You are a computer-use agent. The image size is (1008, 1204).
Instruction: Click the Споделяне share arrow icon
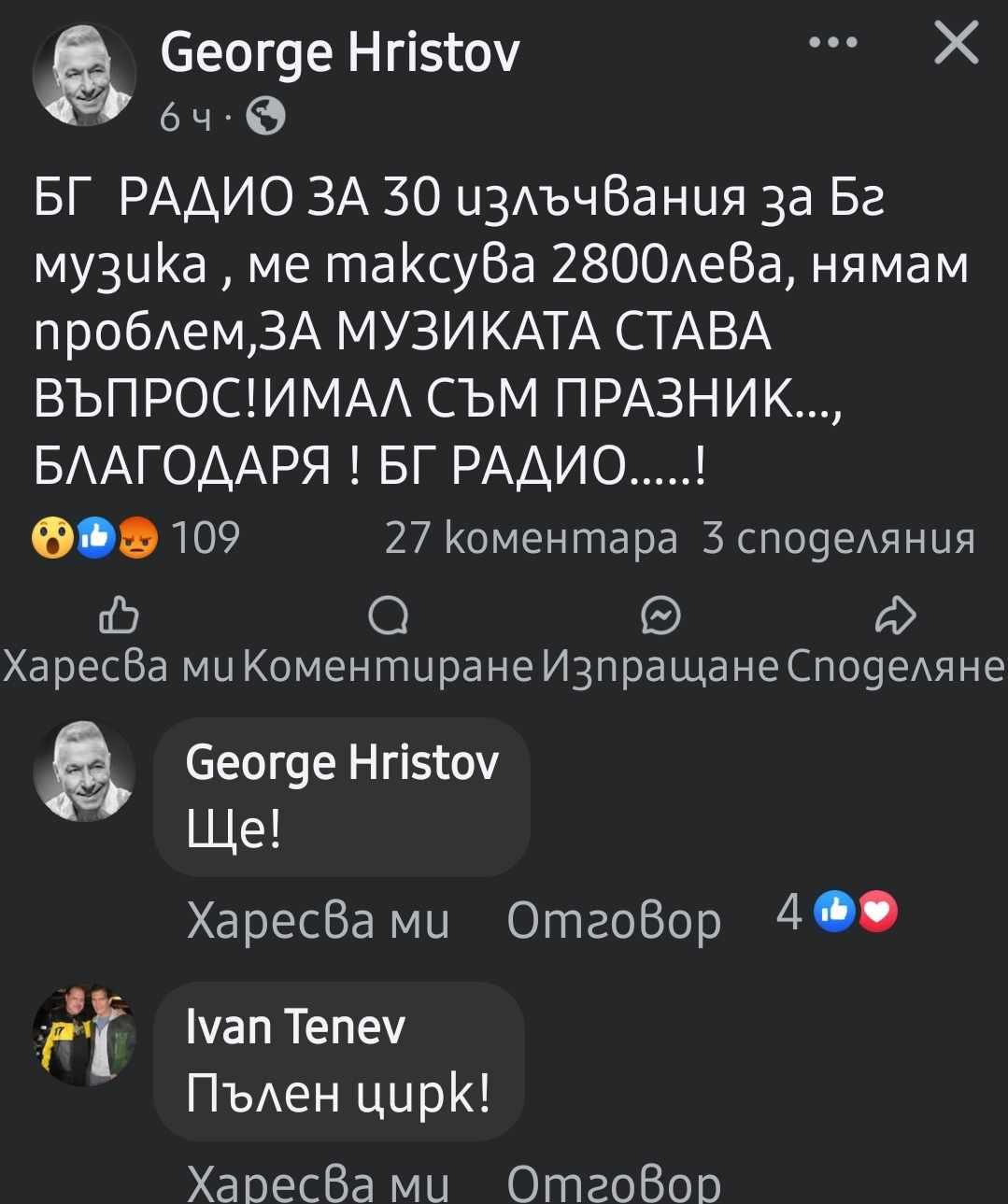(x=895, y=614)
